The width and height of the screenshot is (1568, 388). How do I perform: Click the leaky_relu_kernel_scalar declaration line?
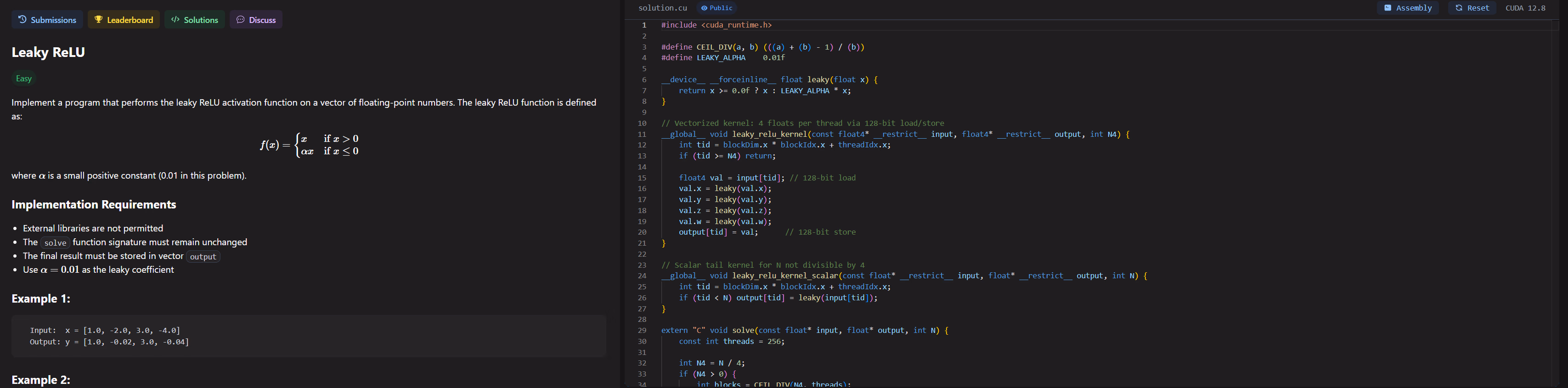(x=904, y=276)
